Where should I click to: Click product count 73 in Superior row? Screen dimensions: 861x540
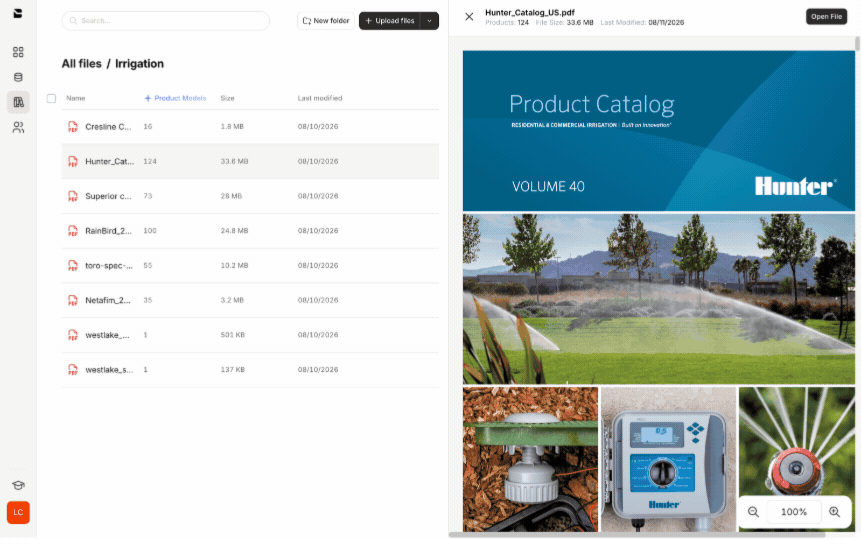click(148, 196)
